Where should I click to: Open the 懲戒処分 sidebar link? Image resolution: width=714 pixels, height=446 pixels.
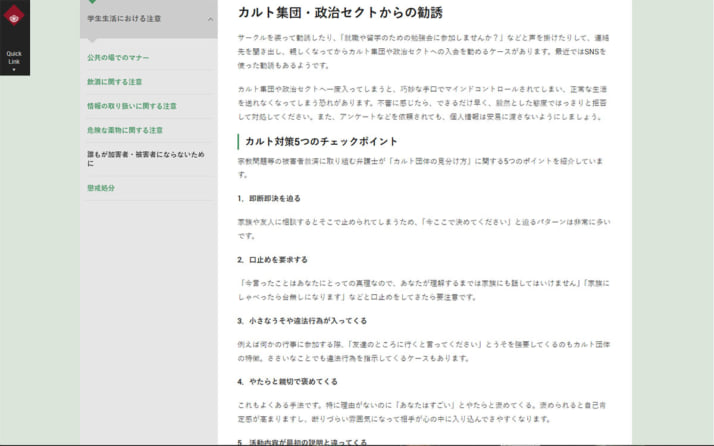point(101,188)
